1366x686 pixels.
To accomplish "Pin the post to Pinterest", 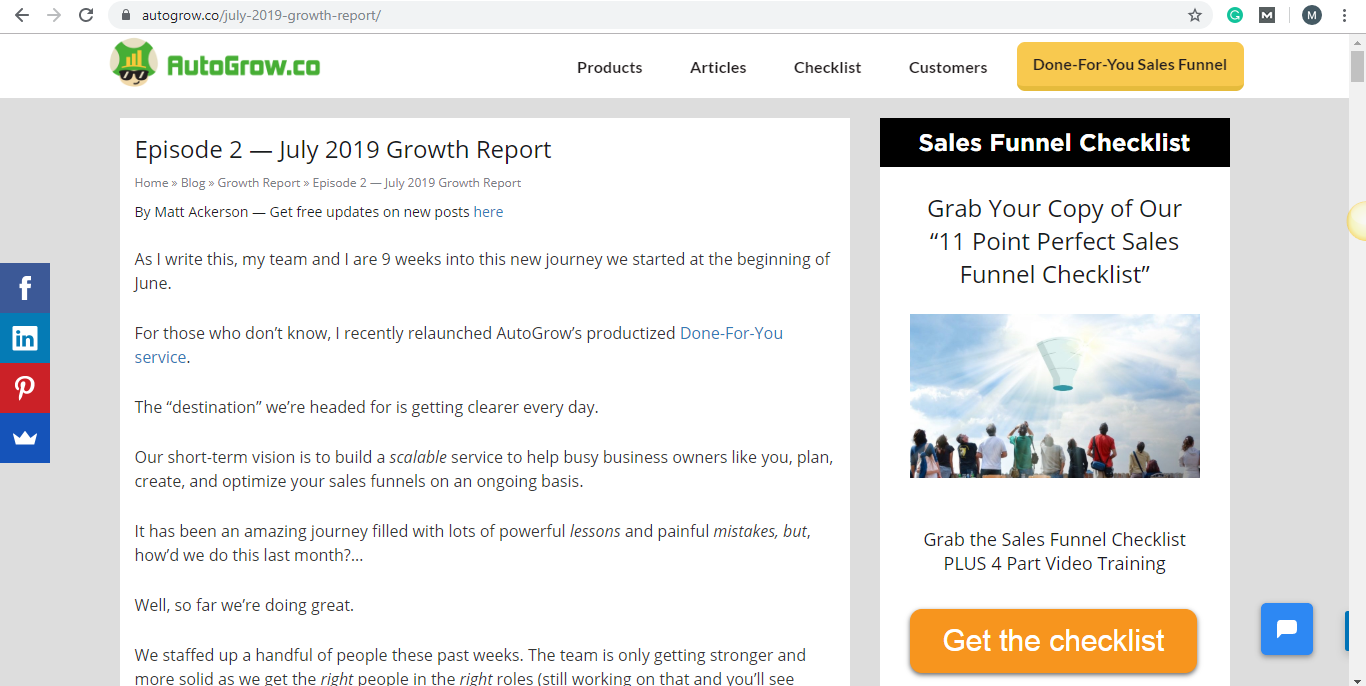I will coord(24,388).
